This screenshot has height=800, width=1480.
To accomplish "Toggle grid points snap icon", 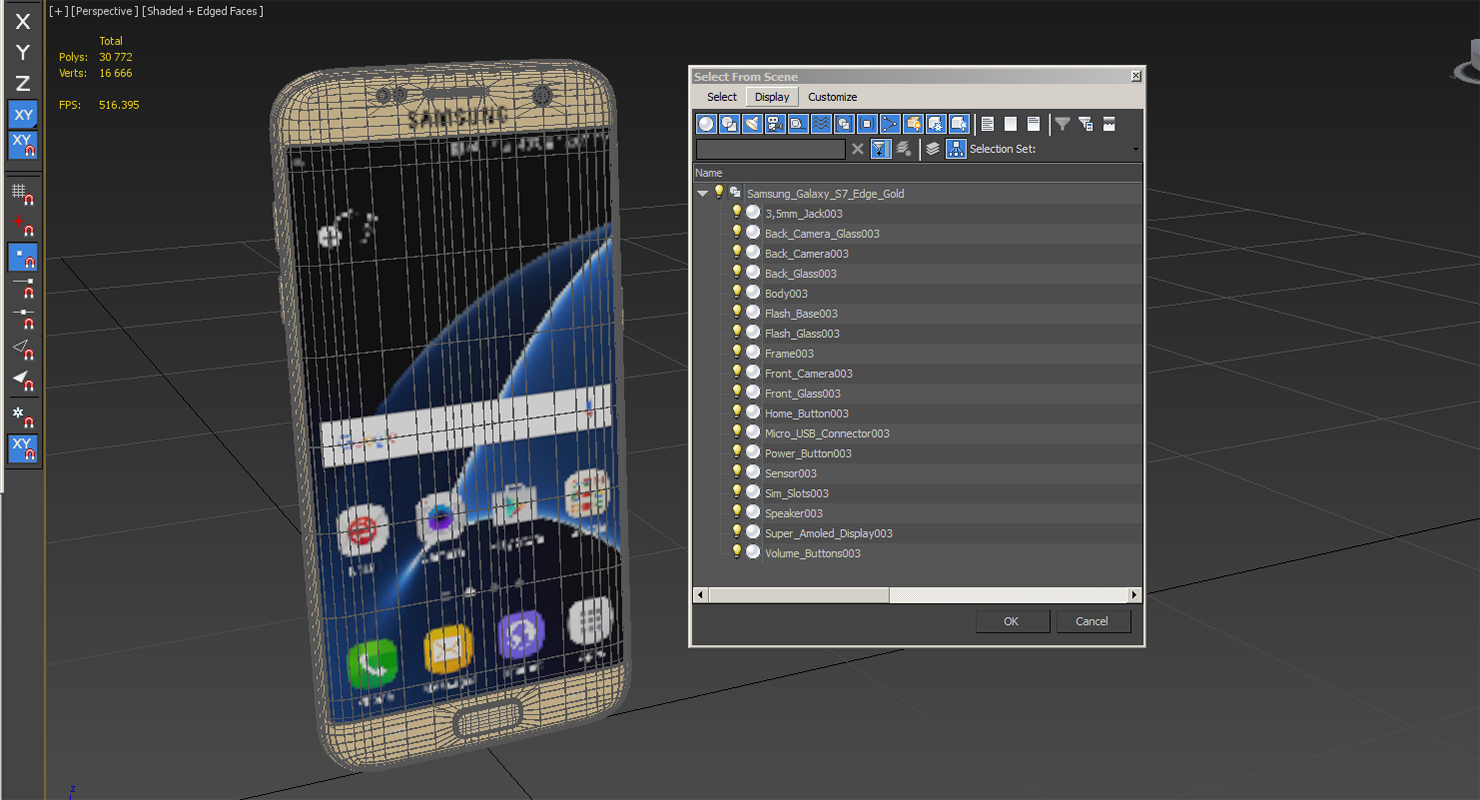I will point(23,194).
